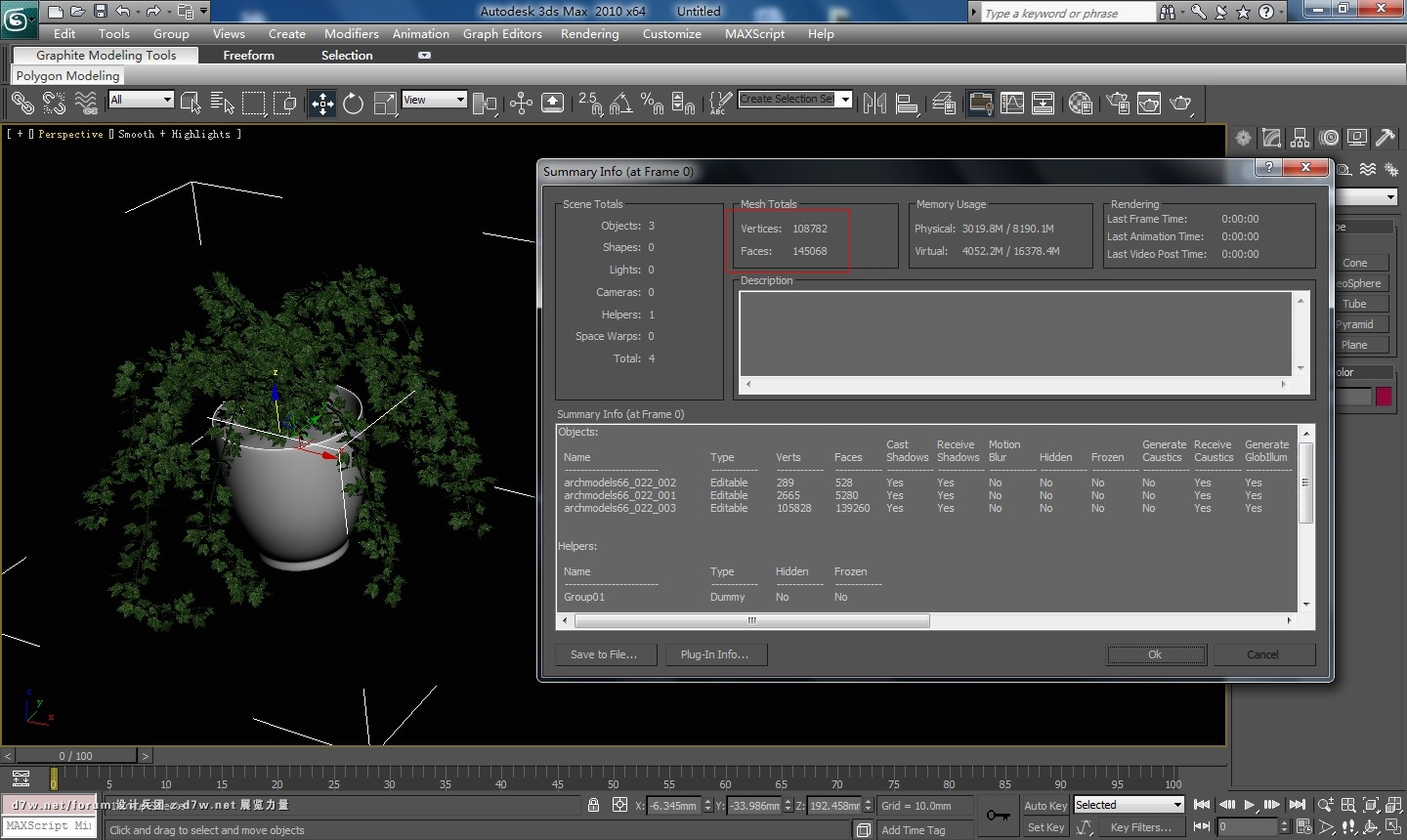
Task: Click Save to File button
Action: [x=606, y=654]
